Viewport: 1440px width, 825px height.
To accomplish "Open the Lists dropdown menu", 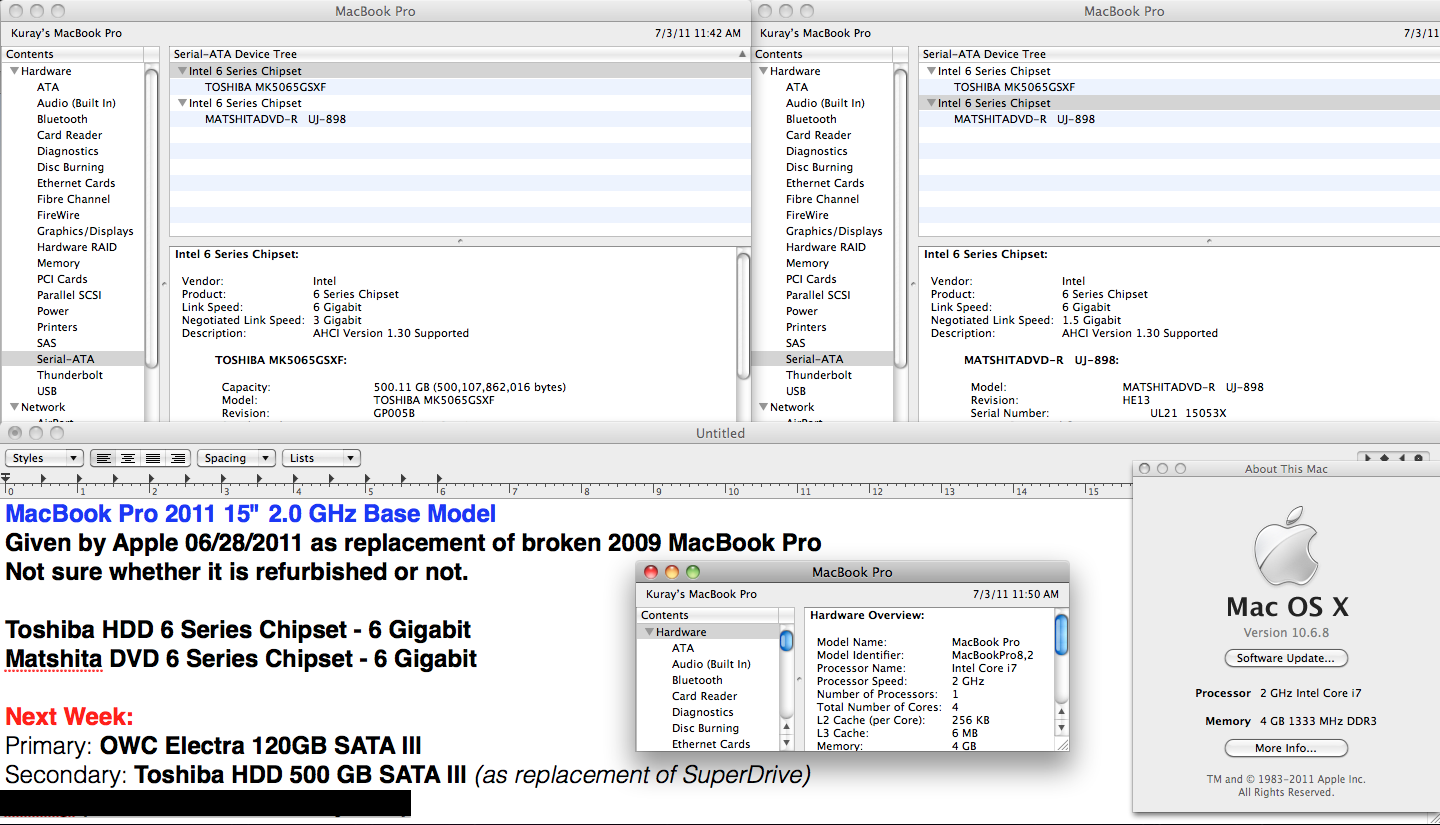I will click(x=321, y=458).
